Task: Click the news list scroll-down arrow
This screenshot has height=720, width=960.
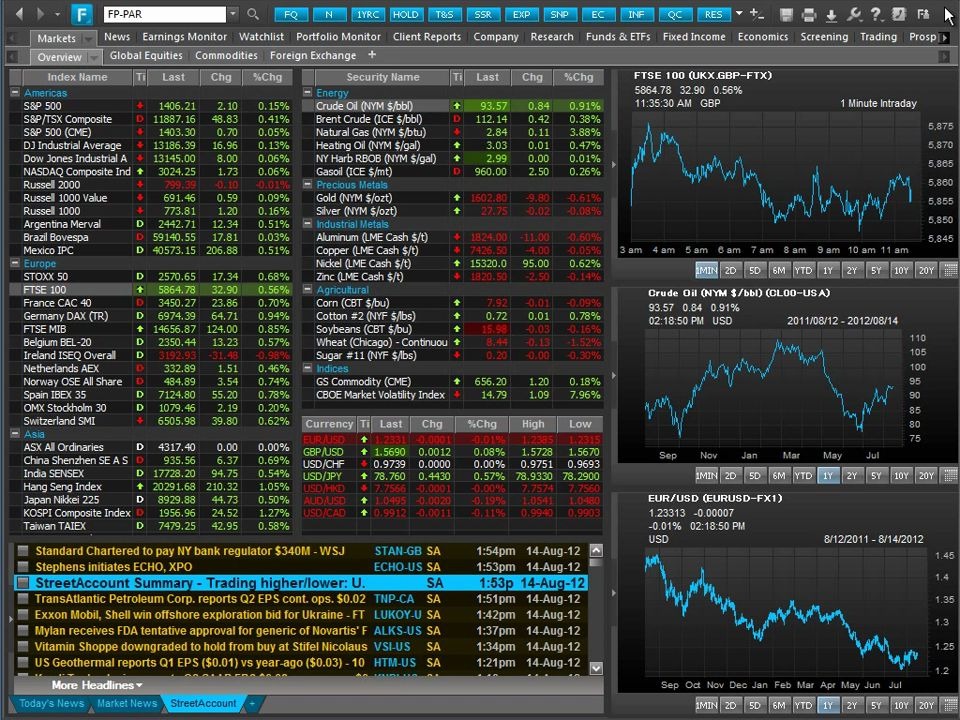Action: (596, 668)
